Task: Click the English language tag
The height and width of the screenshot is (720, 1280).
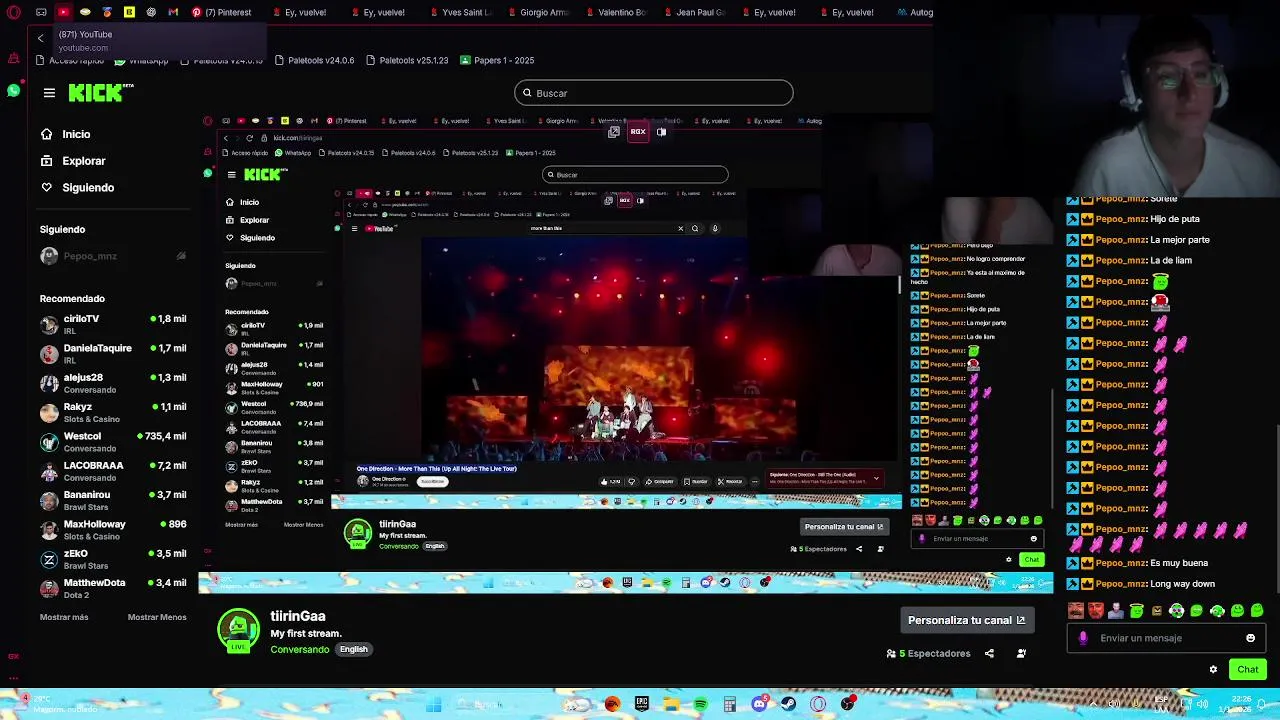Action: pos(353,649)
